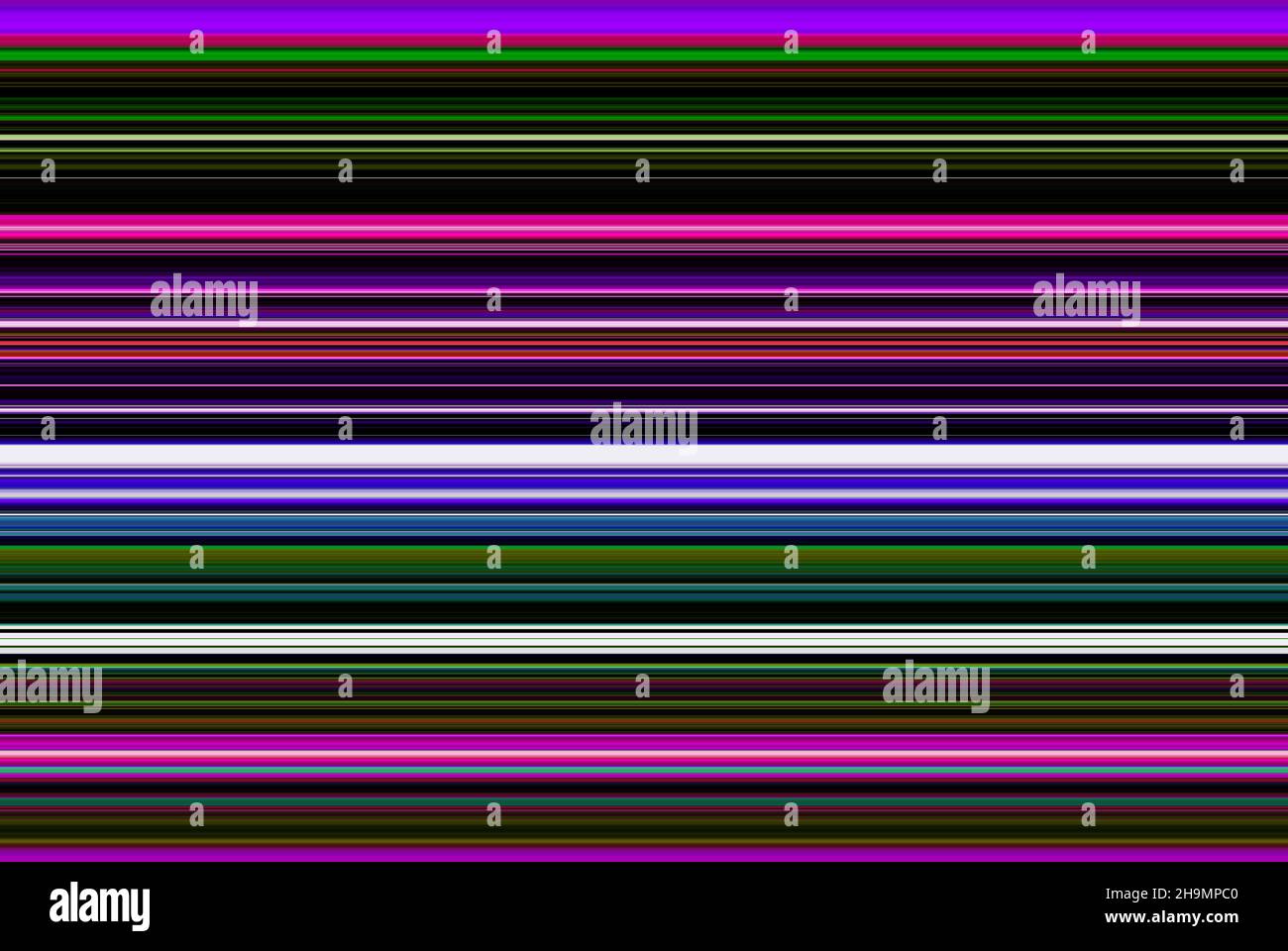Open the www.alamy.com link
Screen dimensions: 1288x951
point(1172,917)
